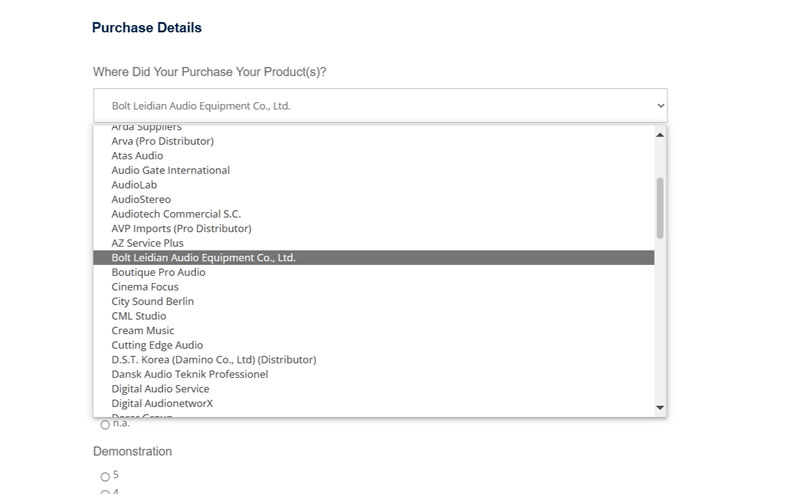Select Audio Gate International
Image resolution: width=800 pixels, height=494 pixels.
(x=170, y=170)
